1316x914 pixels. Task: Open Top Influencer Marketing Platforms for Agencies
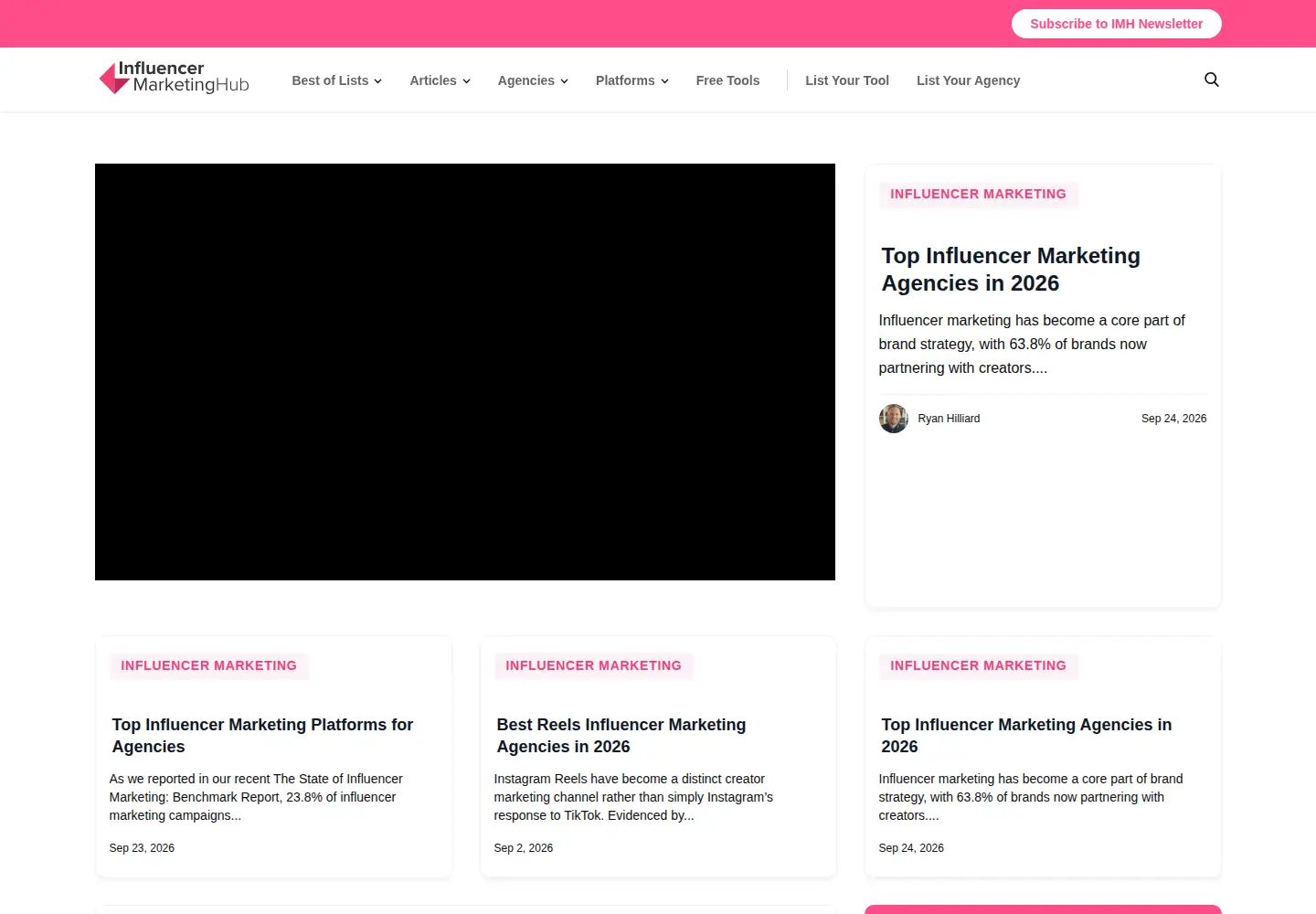pos(262,736)
